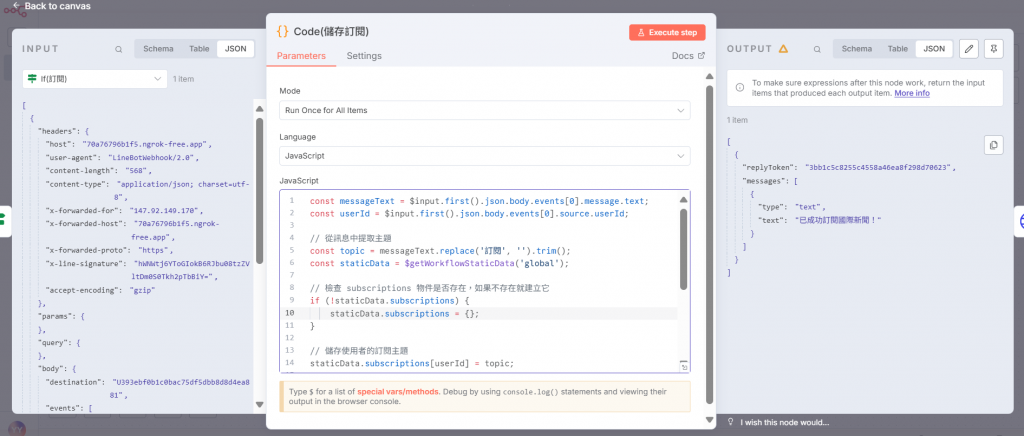The height and width of the screenshot is (436, 1024).
Task: Click the parameters panel vertical scrollbar
Action: coord(709,245)
